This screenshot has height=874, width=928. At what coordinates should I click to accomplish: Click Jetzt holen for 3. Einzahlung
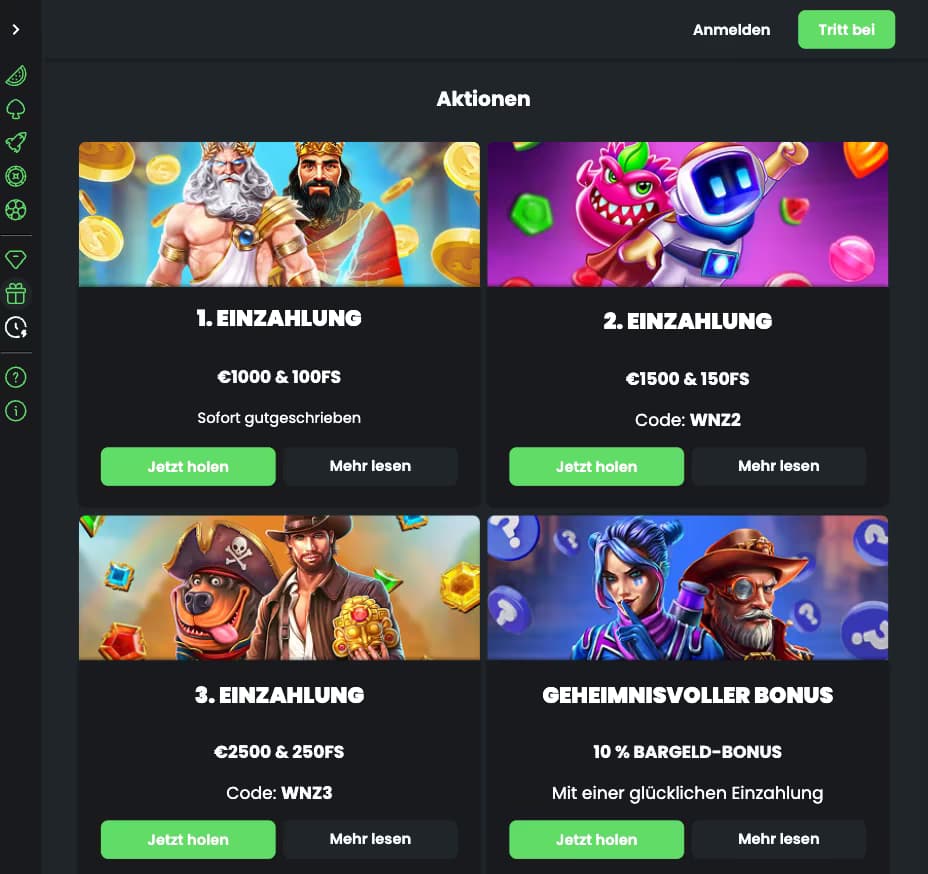[x=188, y=839]
